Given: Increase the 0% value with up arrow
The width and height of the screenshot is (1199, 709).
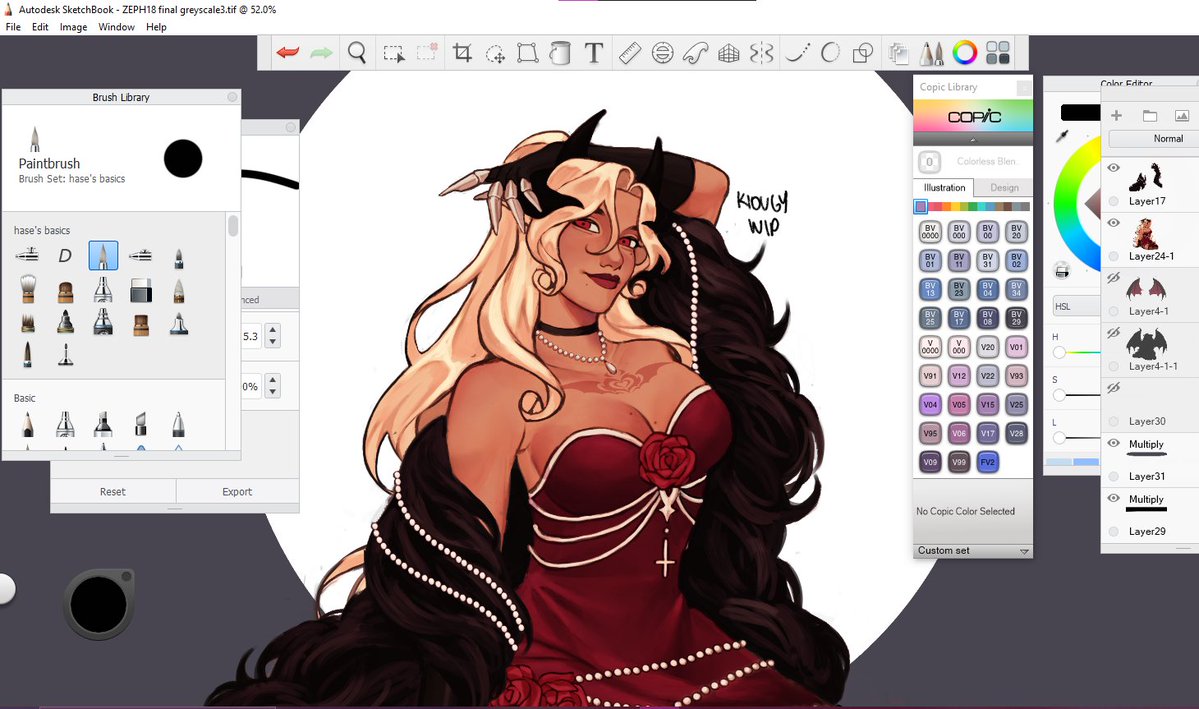Looking at the screenshot, I should tap(273, 380).
